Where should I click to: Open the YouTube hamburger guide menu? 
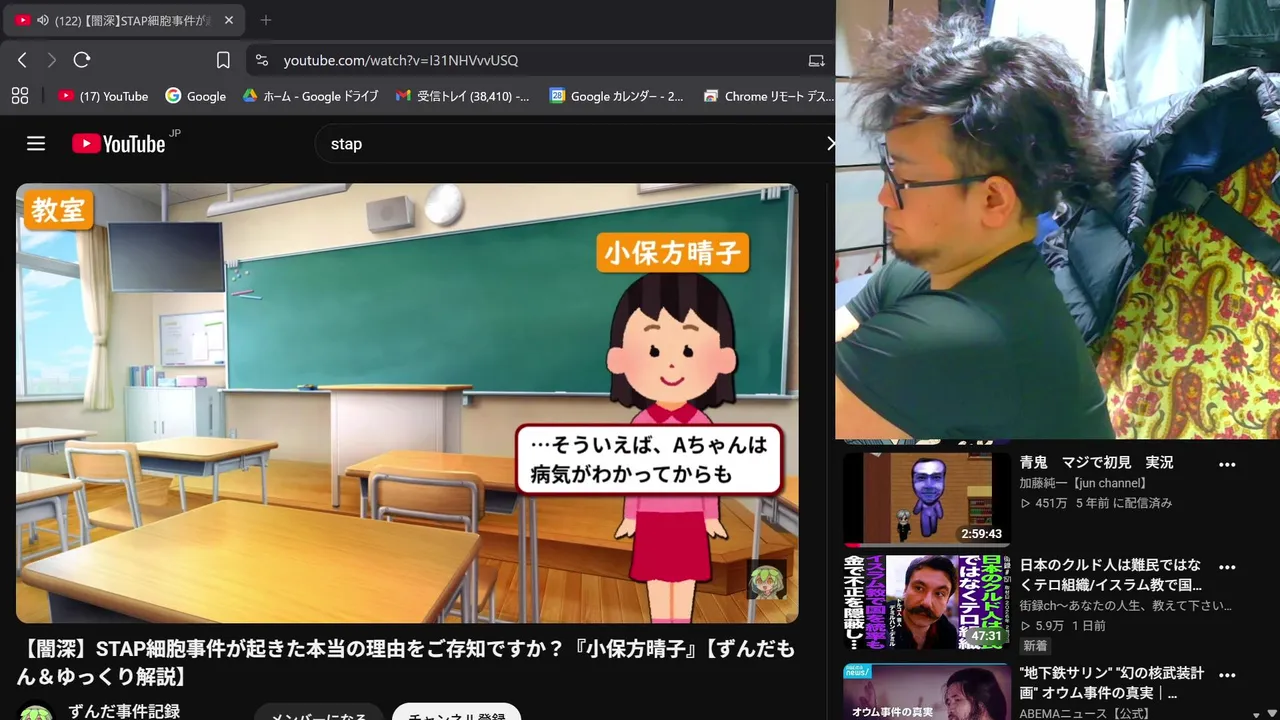36,144
